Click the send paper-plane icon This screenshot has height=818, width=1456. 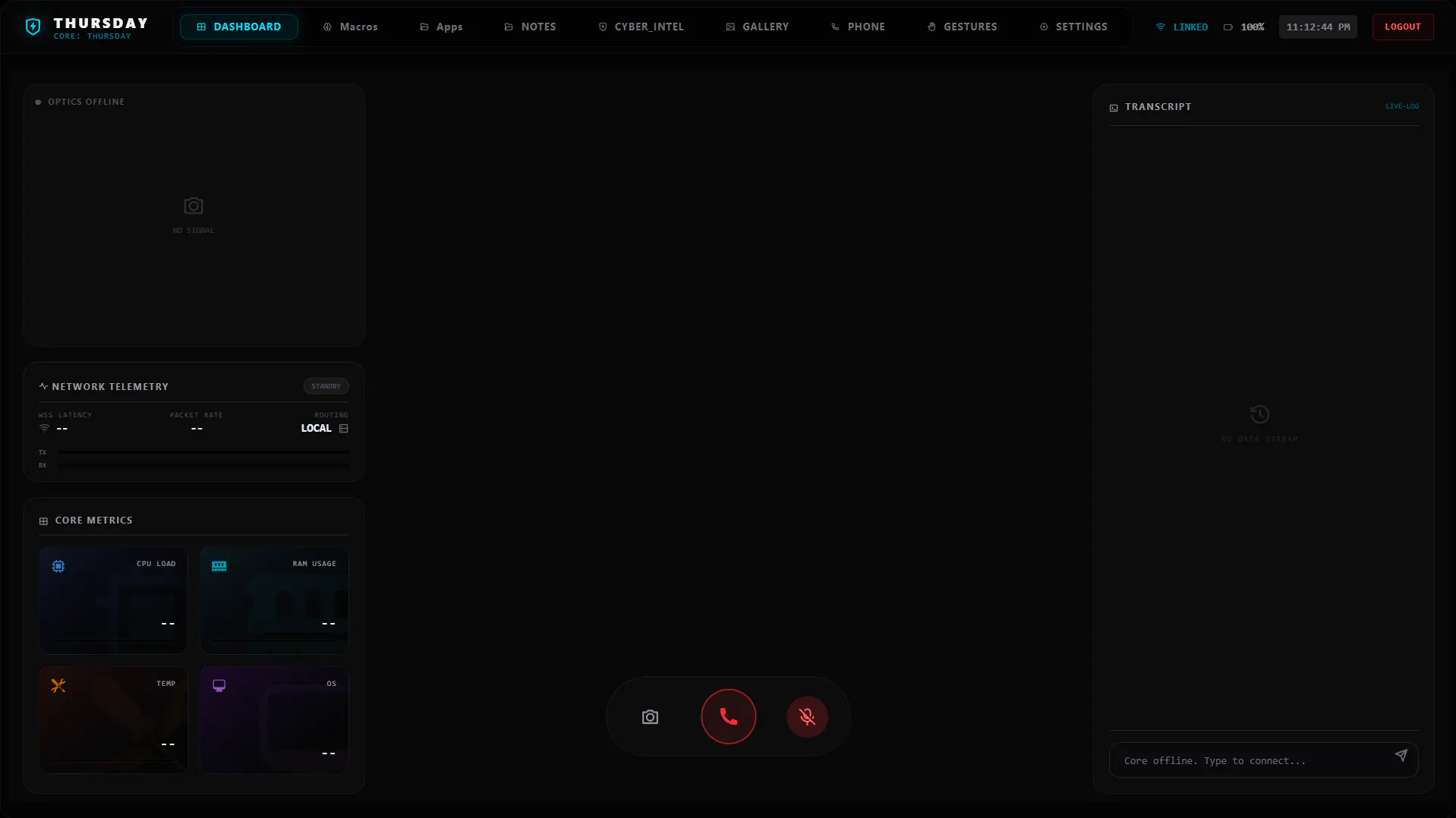pyautogui.click(x=1401, y=756)
